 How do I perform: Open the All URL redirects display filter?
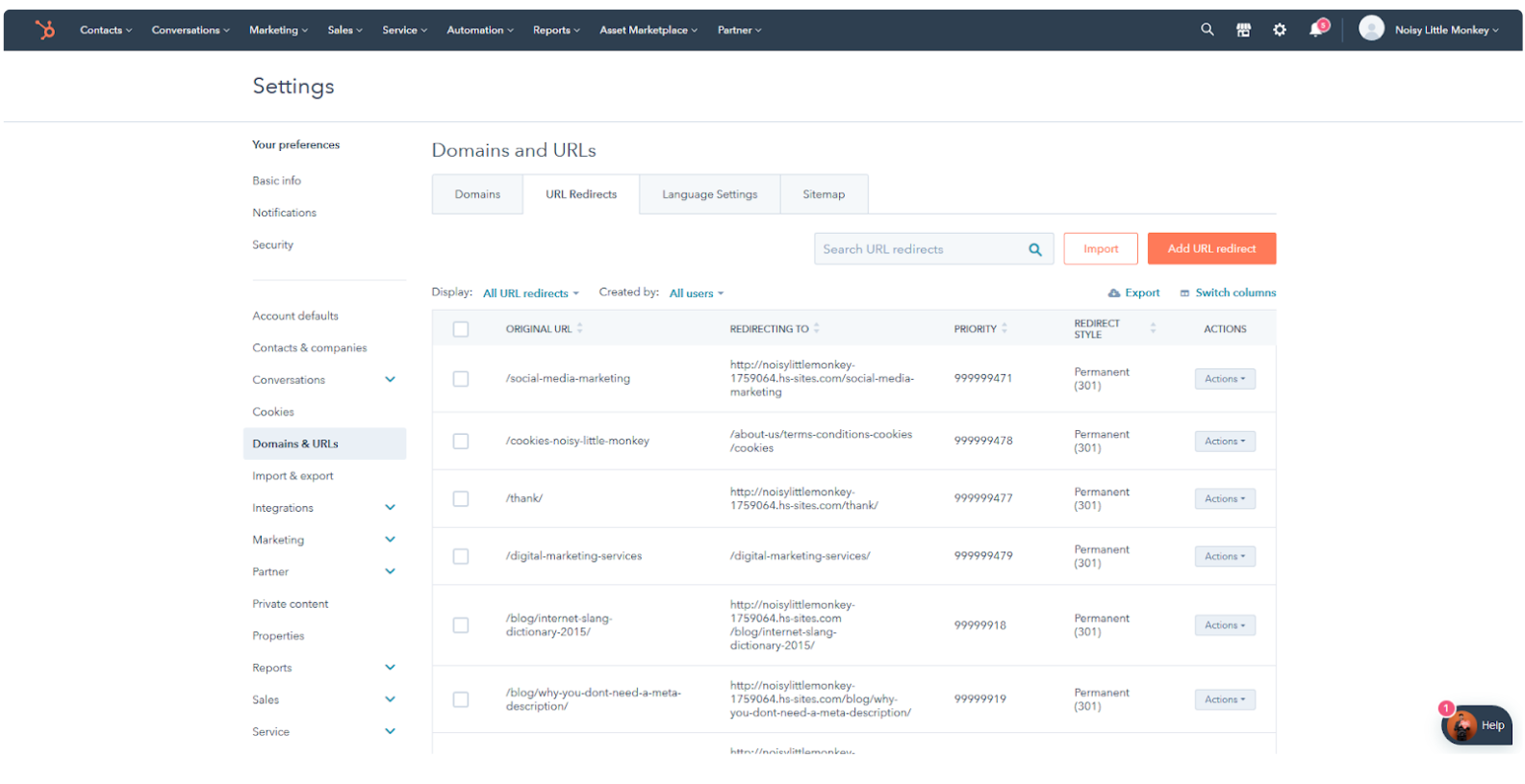[530, 293]
